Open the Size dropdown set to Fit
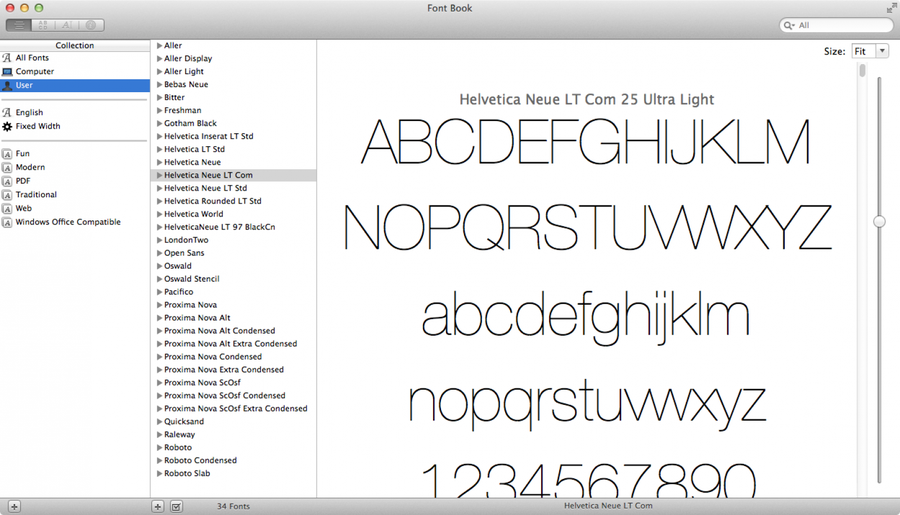Screen dimensions: 900x515 869,51
